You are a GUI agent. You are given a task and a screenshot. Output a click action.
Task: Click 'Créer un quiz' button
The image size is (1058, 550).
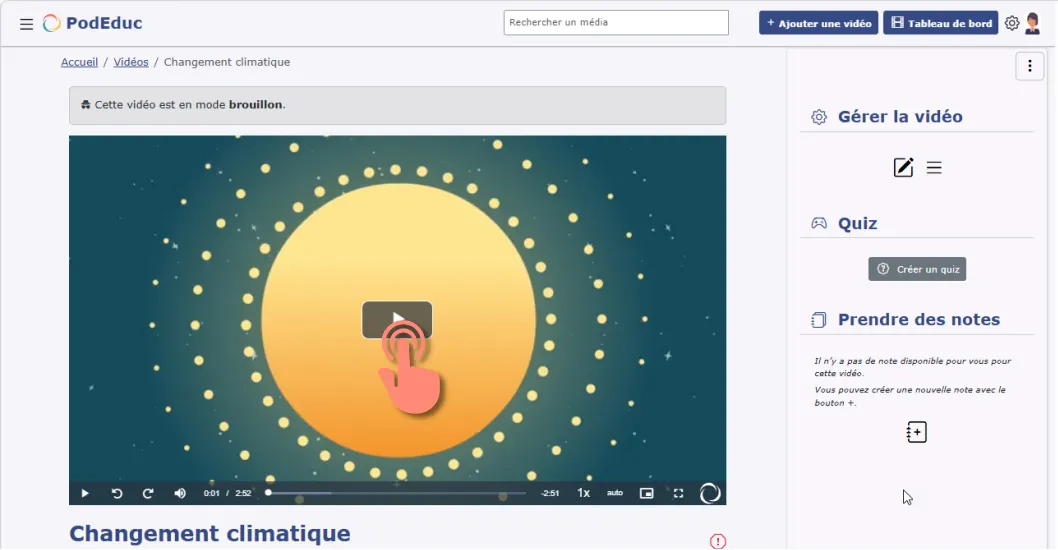point(916,269)
